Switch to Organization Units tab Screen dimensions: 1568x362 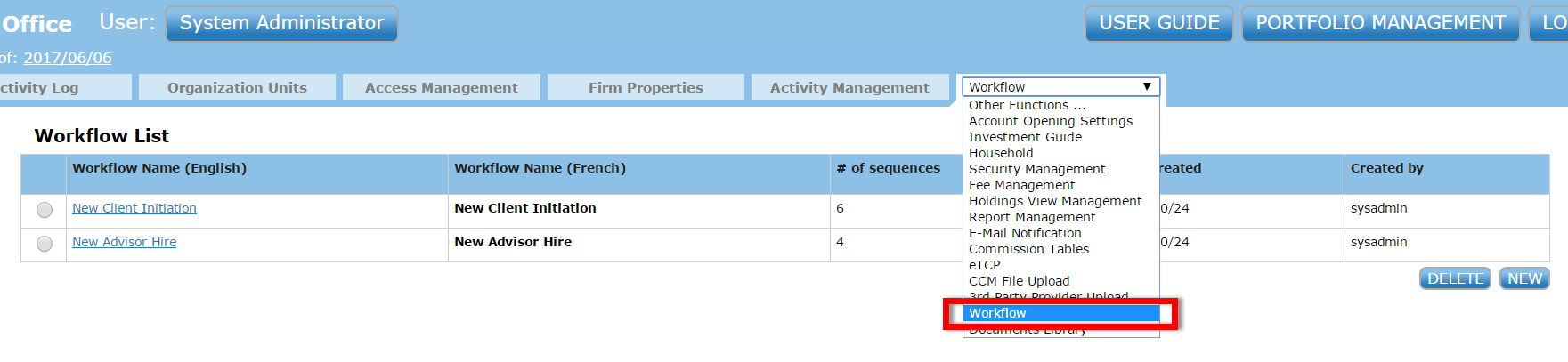point(237,87)
